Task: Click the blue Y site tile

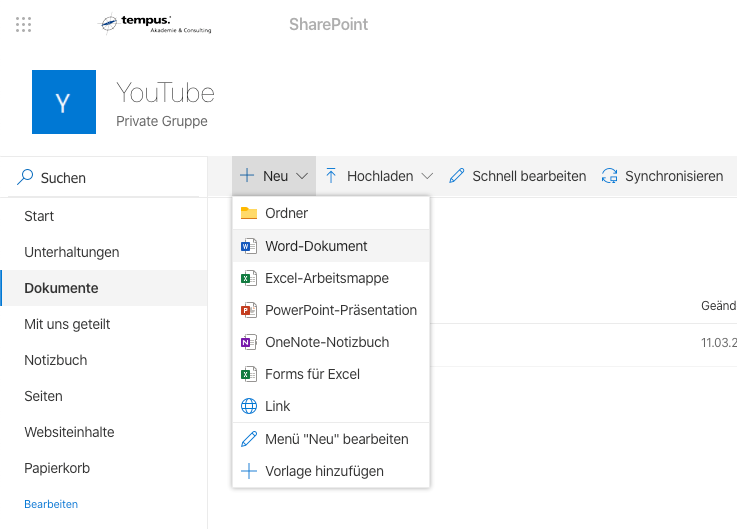Action: (x=64, y=102)
